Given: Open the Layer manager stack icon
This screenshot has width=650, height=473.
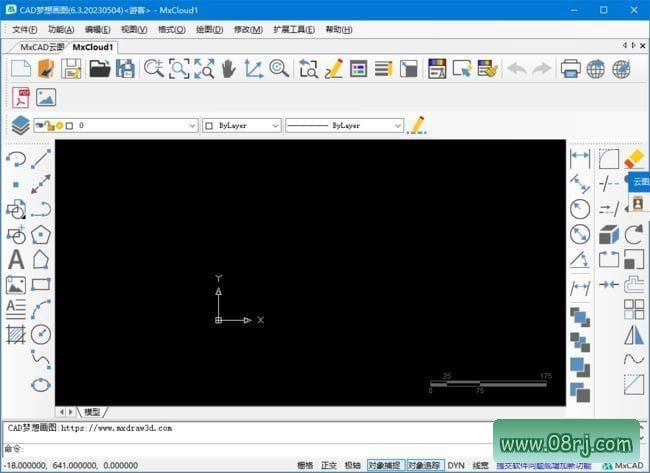Looking at the screenshot, I should (x=20, y=125).
